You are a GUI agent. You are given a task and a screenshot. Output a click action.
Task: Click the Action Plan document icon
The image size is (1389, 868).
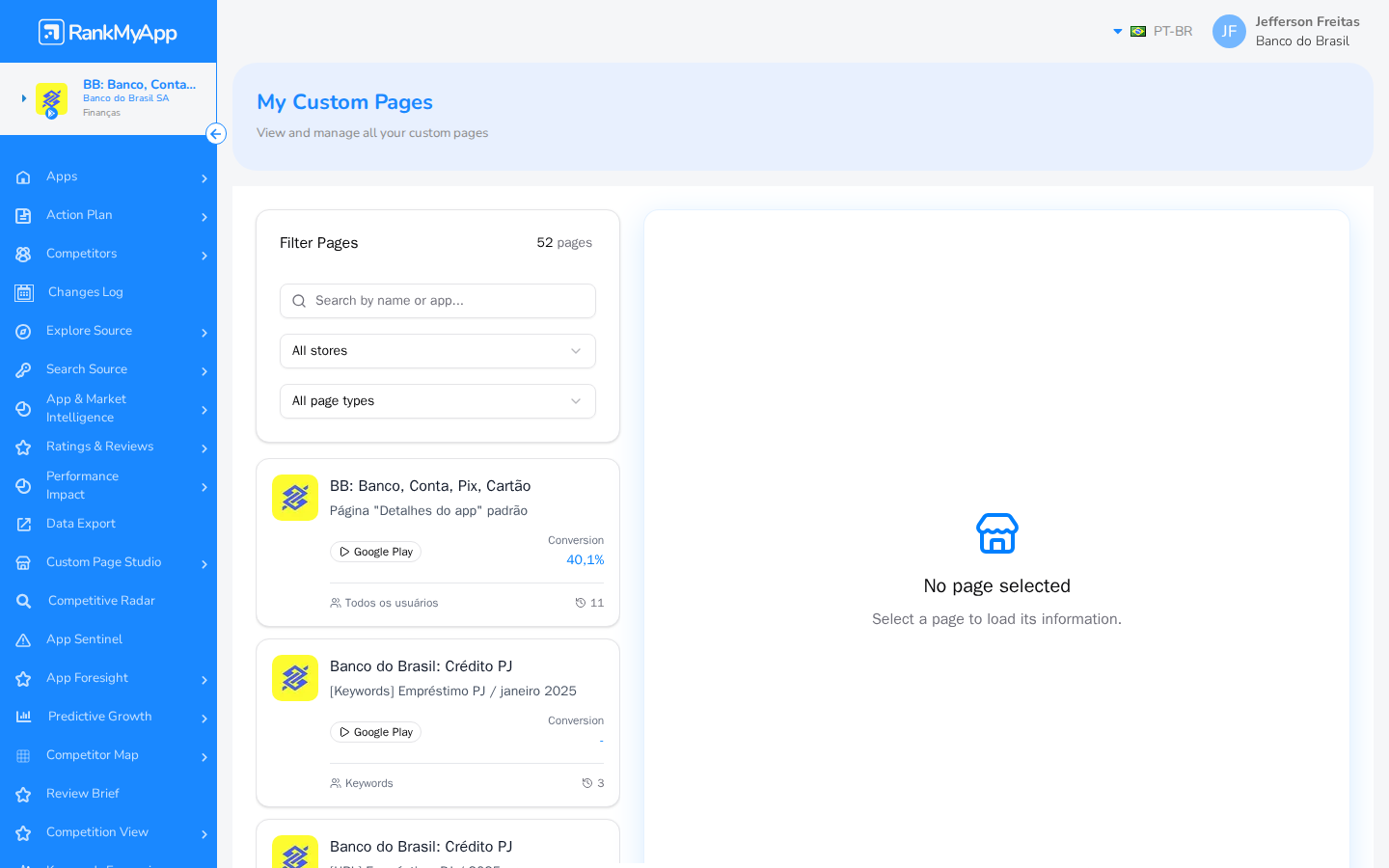[23, 216]
